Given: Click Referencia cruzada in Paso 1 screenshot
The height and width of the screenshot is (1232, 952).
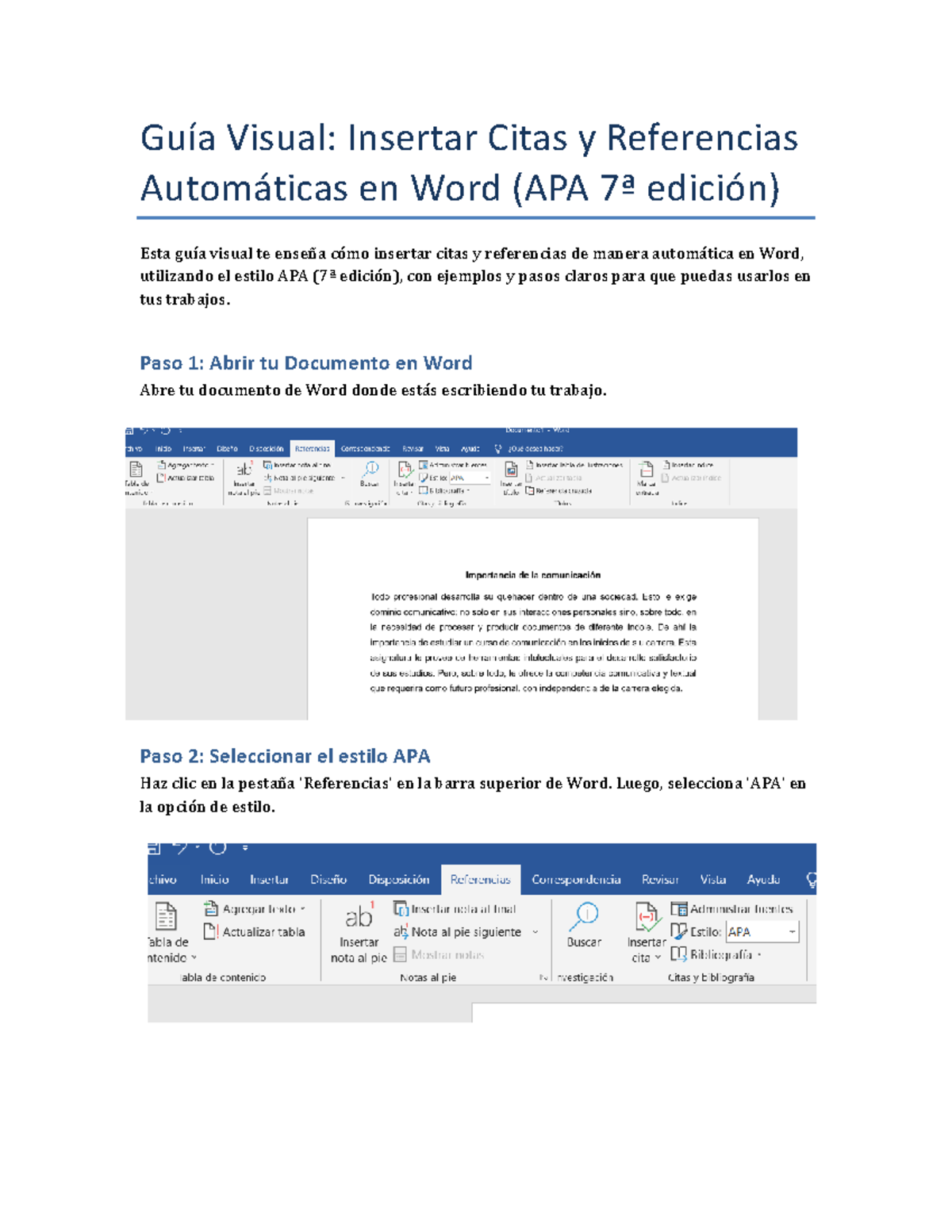Looking at the screenshot, I should coord(559,490).
